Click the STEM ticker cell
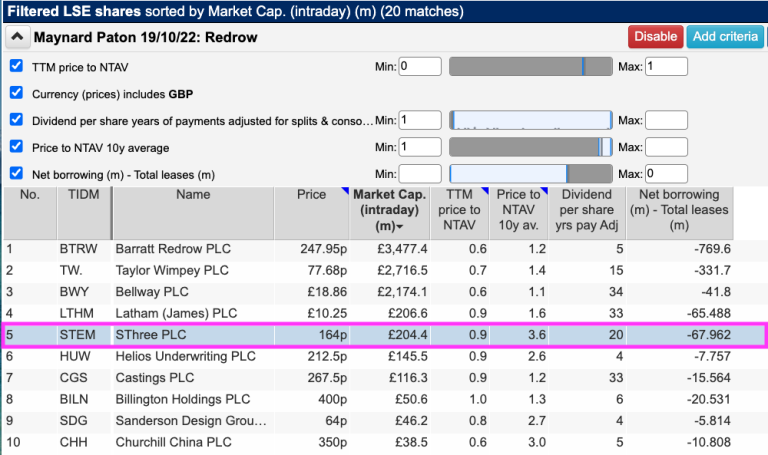 click(77, 335)
